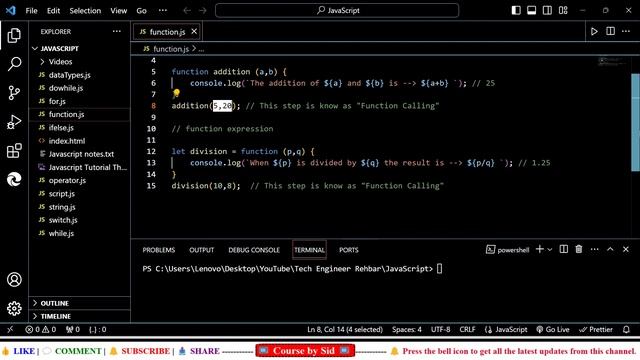Split the terminal

coord(564,249)
